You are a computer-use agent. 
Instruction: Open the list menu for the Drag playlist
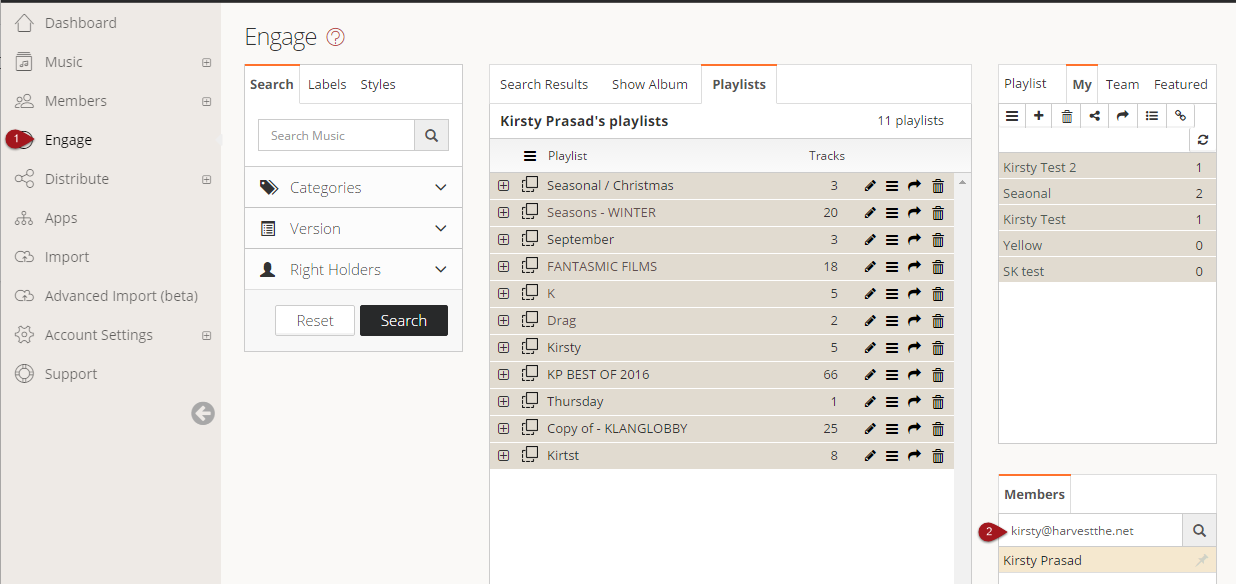pos(892,321)
